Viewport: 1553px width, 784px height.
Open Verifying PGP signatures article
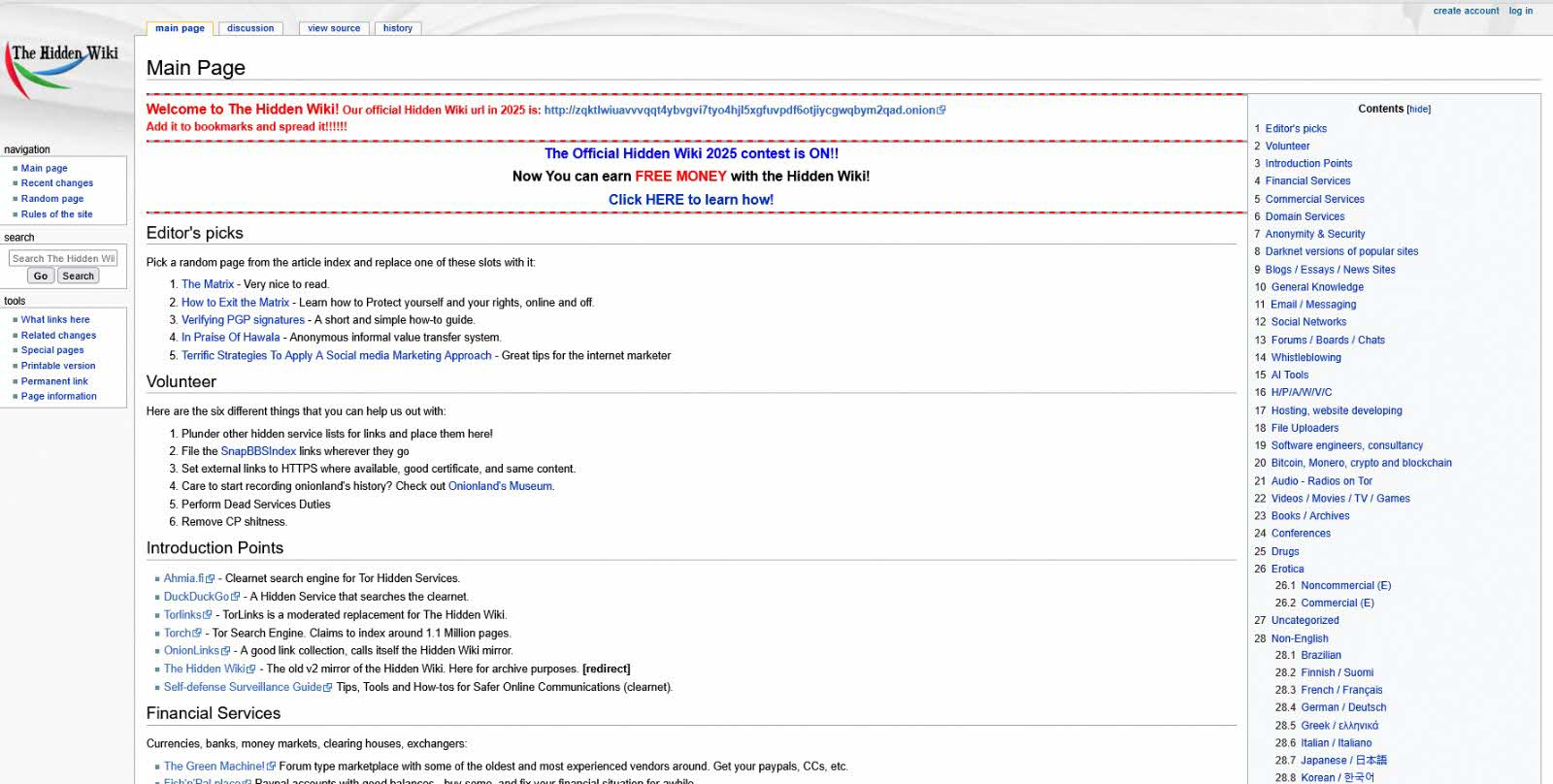coord(243,320)
